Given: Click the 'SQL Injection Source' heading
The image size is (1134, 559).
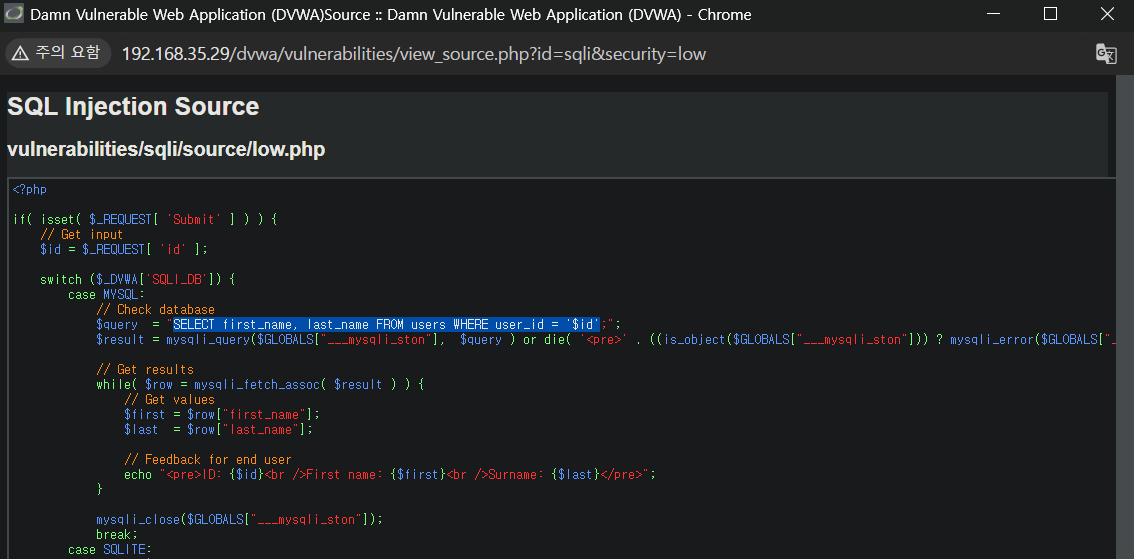Looking at the screenshot, I should click(133, 107).
